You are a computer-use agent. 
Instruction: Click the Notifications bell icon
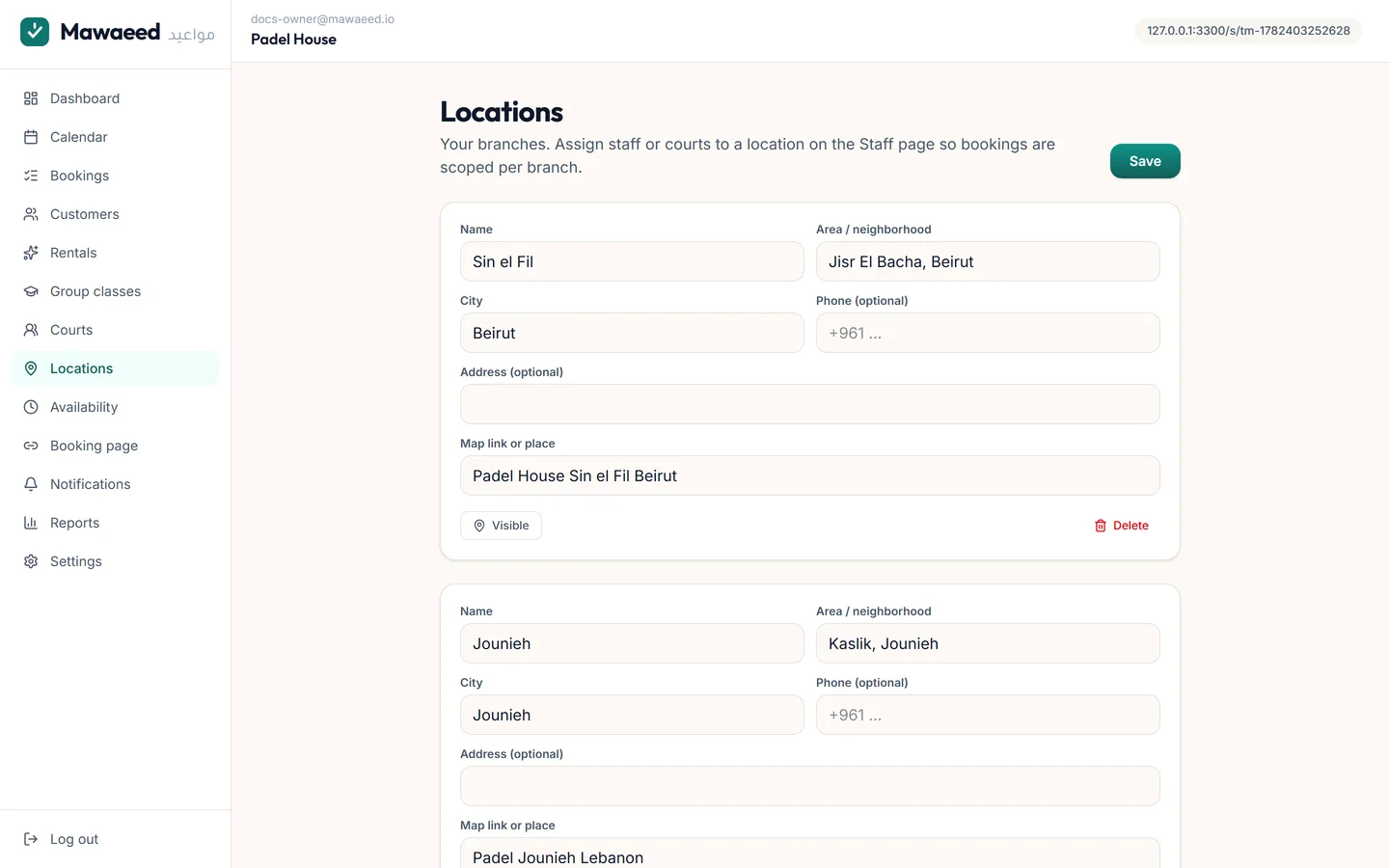31,484
